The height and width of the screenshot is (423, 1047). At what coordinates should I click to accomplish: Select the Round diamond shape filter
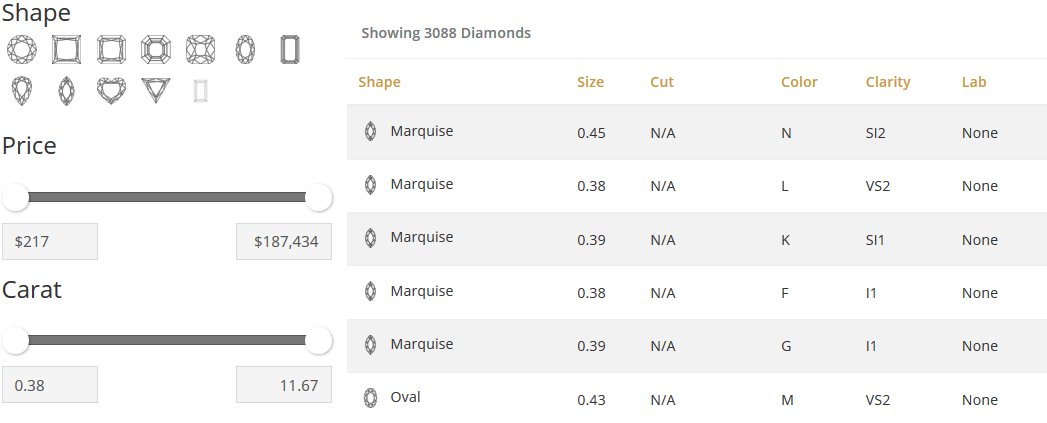tap(22, 49)
